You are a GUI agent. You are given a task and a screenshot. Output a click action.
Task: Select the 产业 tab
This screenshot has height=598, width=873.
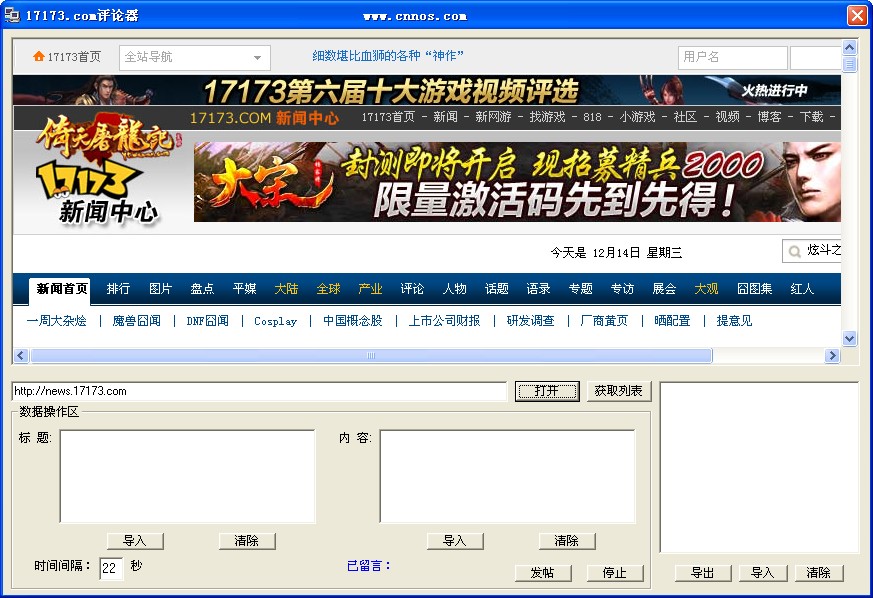click(370, 288)
